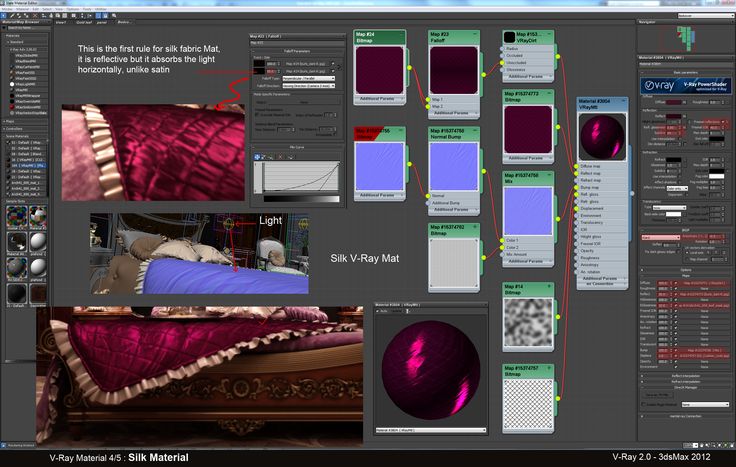This screenshot has width=736, height=467.
Task: Toggle the Bump map enable checkbox
Action: pos(676,350)
